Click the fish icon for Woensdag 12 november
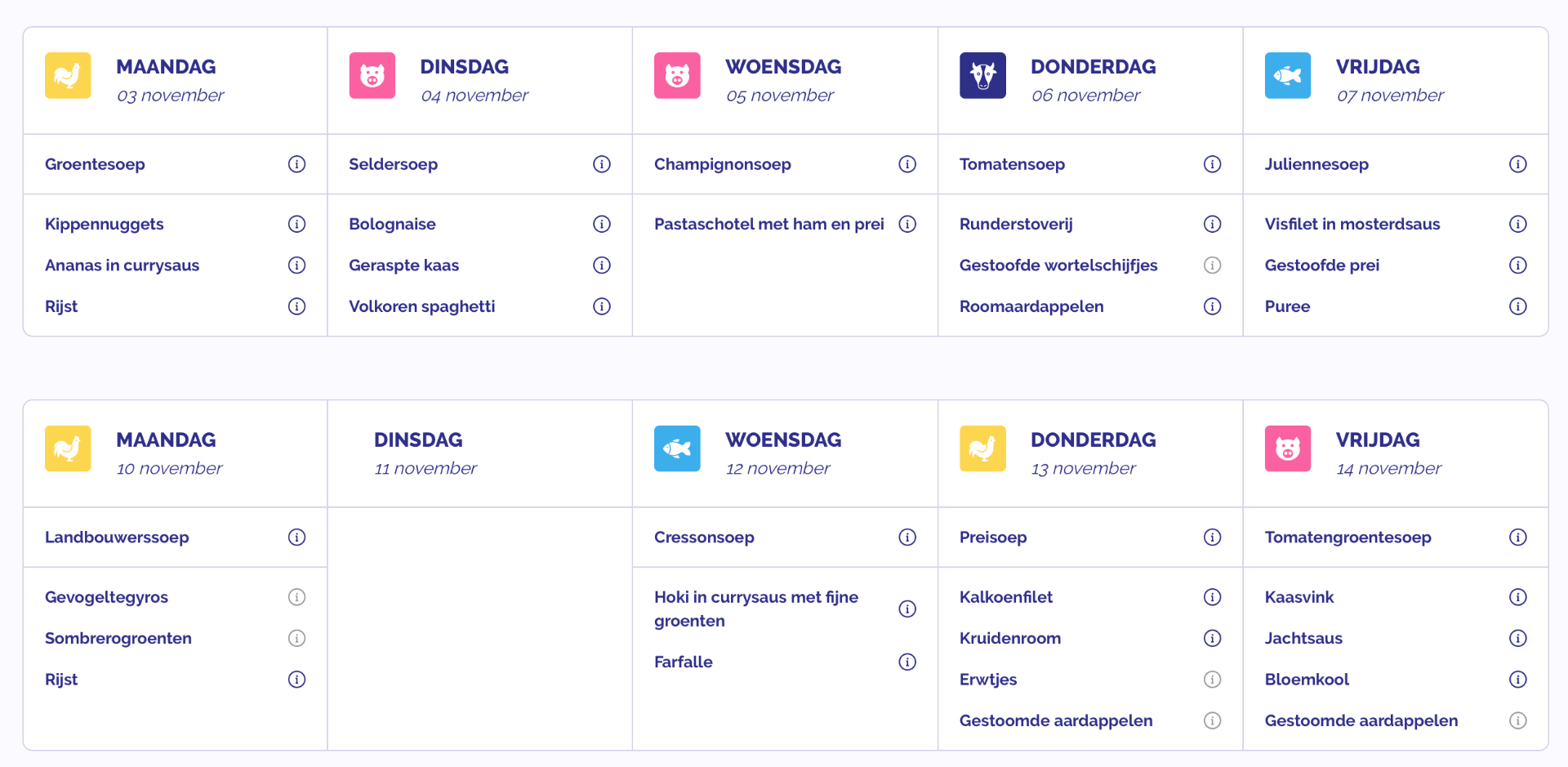The image size is (1568, 767). click(677, 448)
